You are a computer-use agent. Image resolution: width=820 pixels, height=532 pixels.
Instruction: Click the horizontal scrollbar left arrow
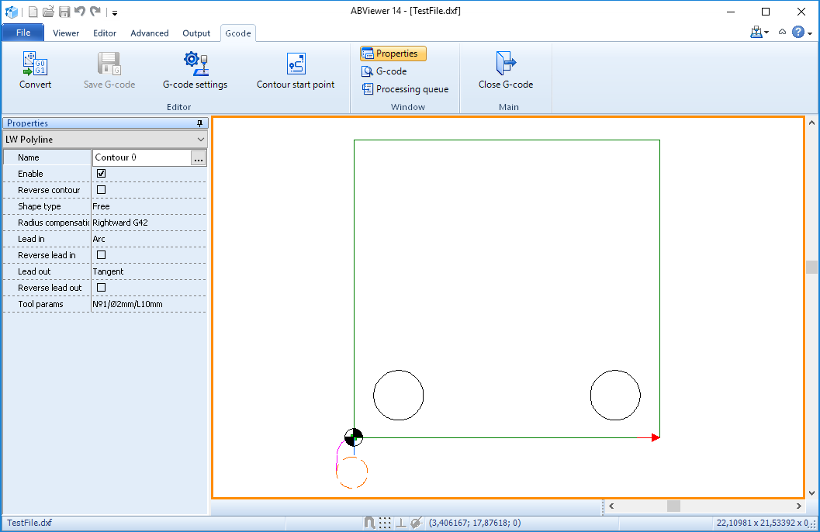(x=611, y=506)
